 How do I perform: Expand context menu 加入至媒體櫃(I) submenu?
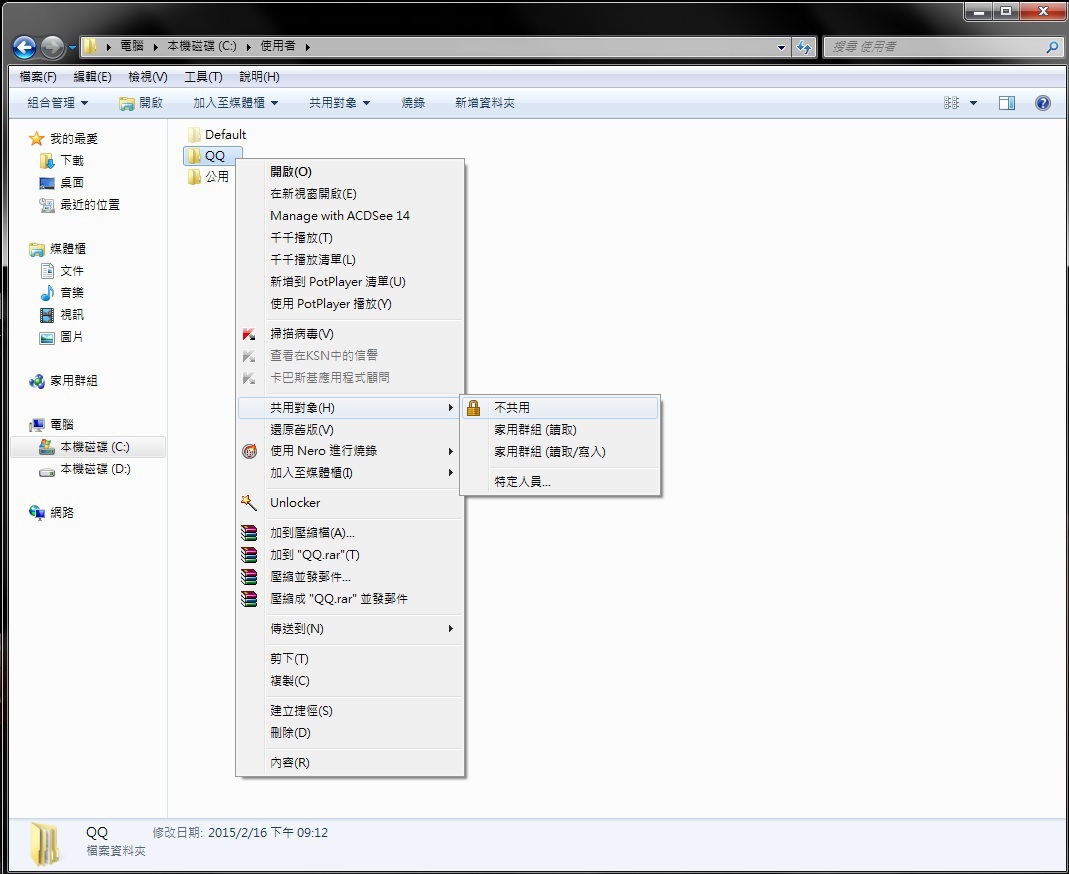350,473
